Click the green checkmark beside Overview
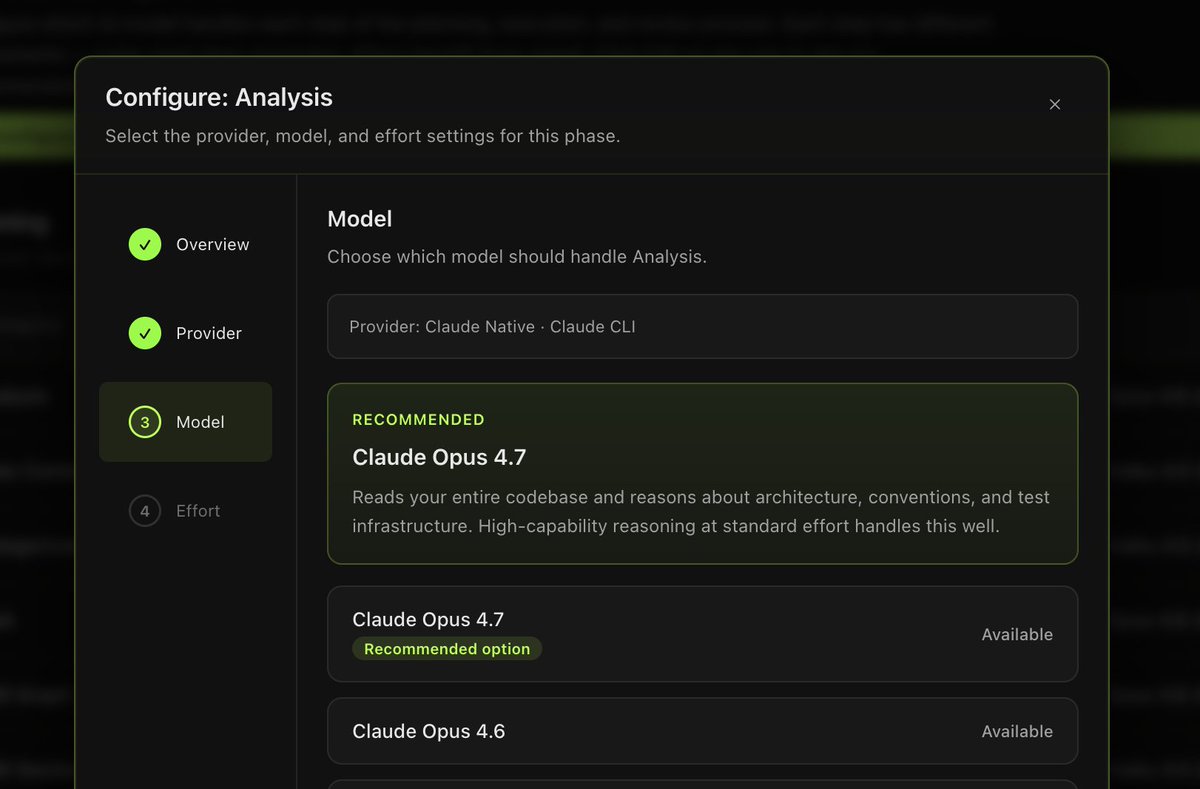Viewport: 1200px width, 789px height. tap(145, 244)
